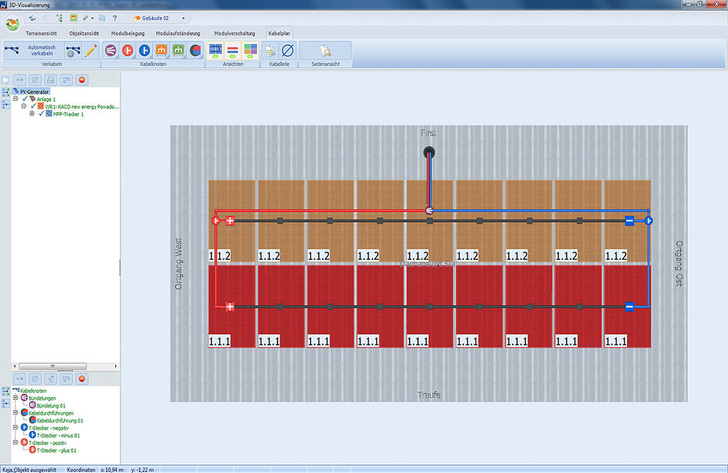Toggle the Anlage 1 checkmark
Viewport: 728px width, 473px height.
(25, 99)
